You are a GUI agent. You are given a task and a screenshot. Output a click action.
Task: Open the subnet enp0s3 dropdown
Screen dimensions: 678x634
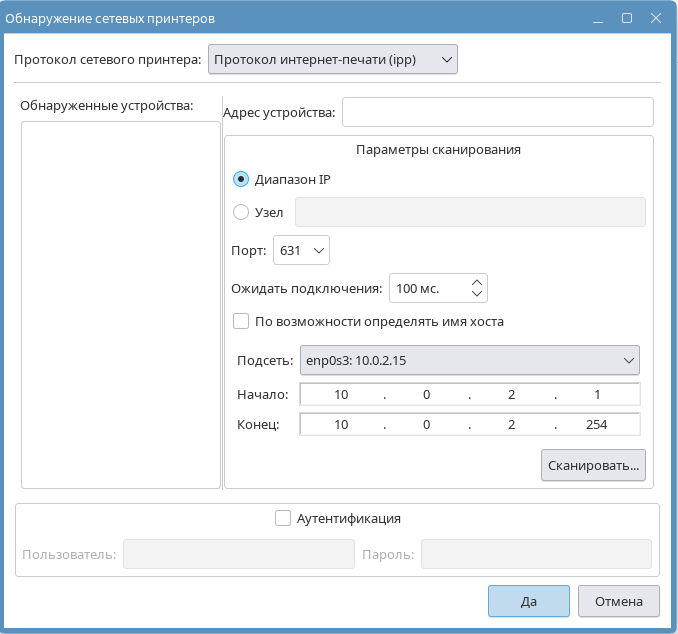[469, 360]
